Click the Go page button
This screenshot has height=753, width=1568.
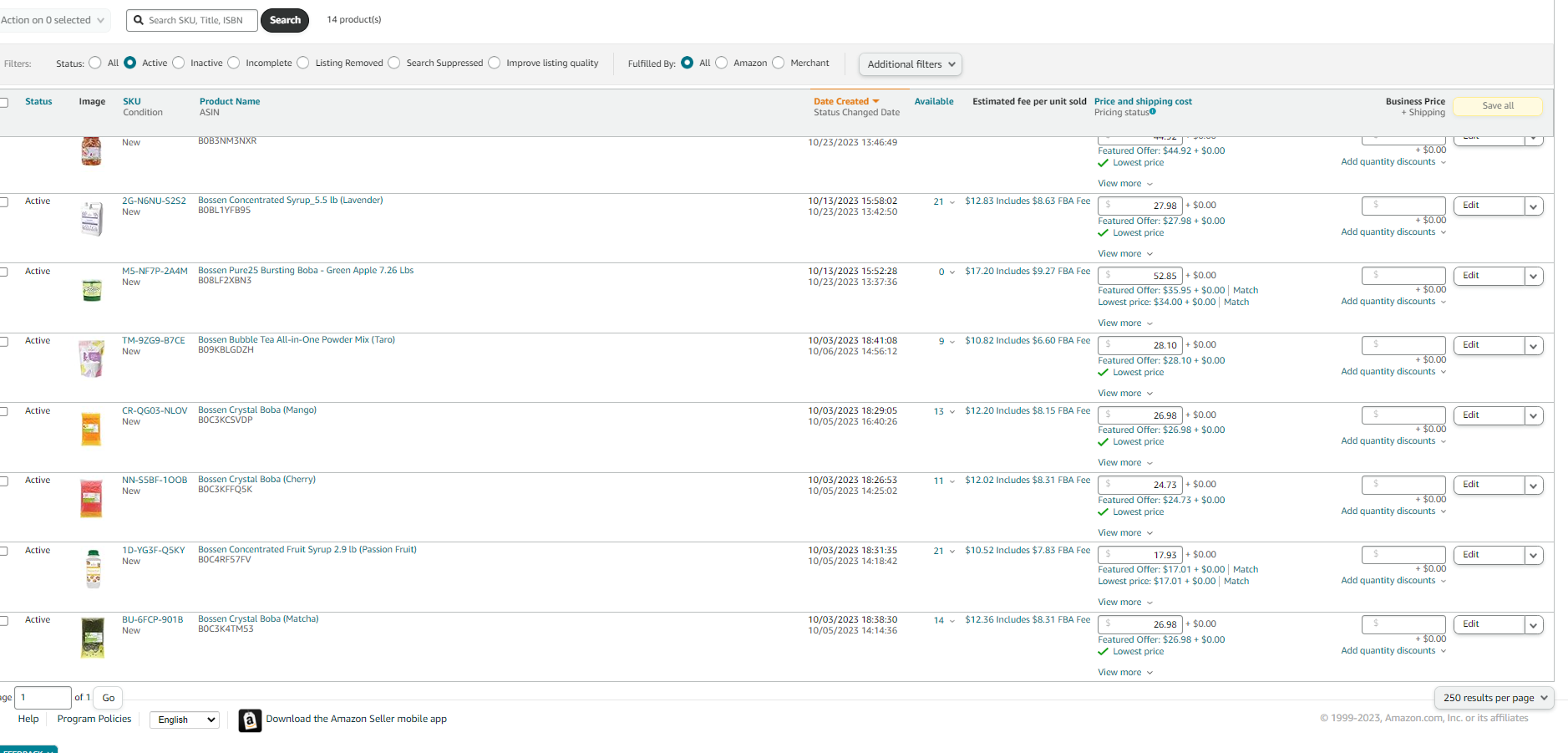(x=109, y=698)
